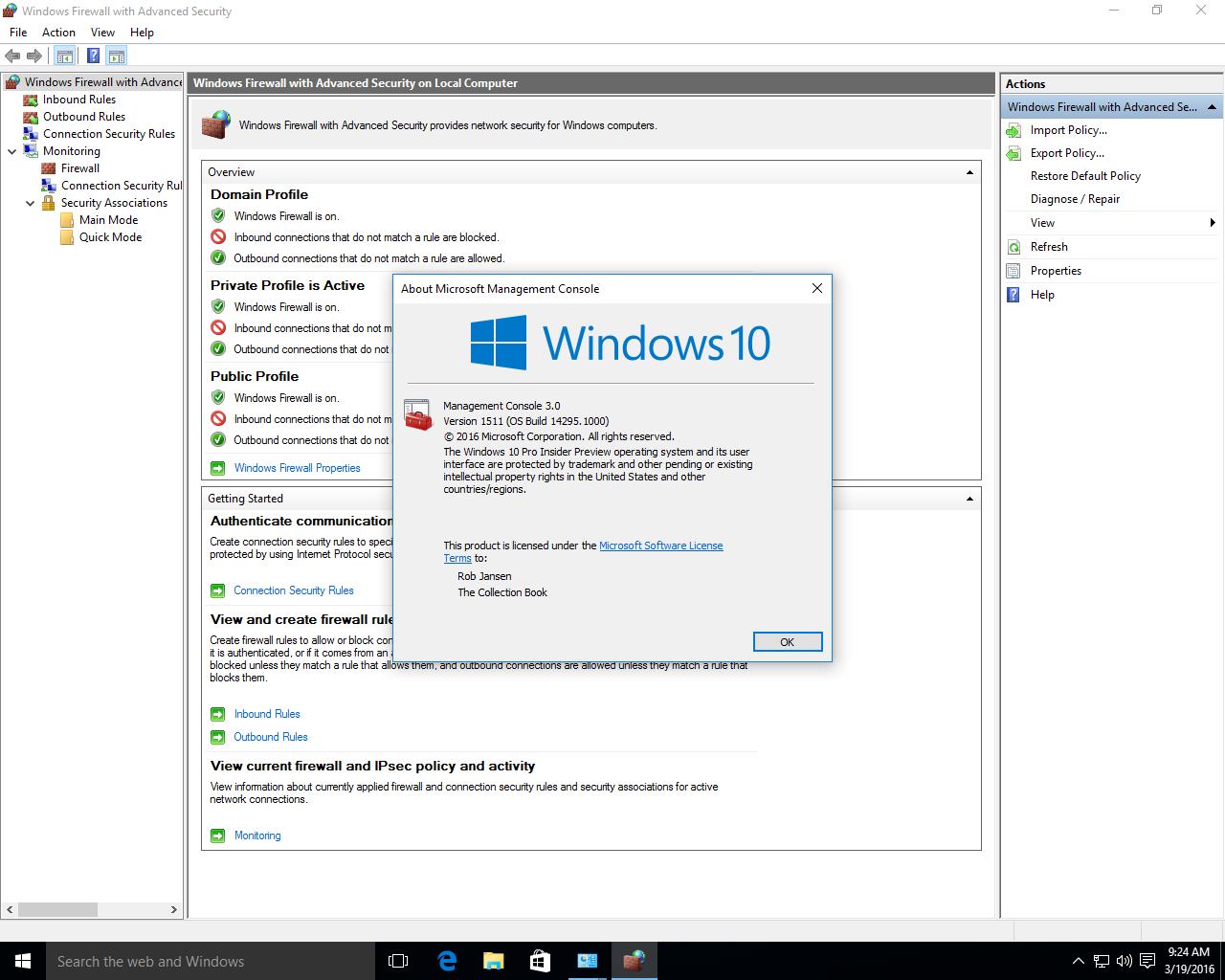Image resolution: width=1225 pixels, height=980 pixels.
Task: Click the blue Help toolbar icon
Action: (93, 56)
